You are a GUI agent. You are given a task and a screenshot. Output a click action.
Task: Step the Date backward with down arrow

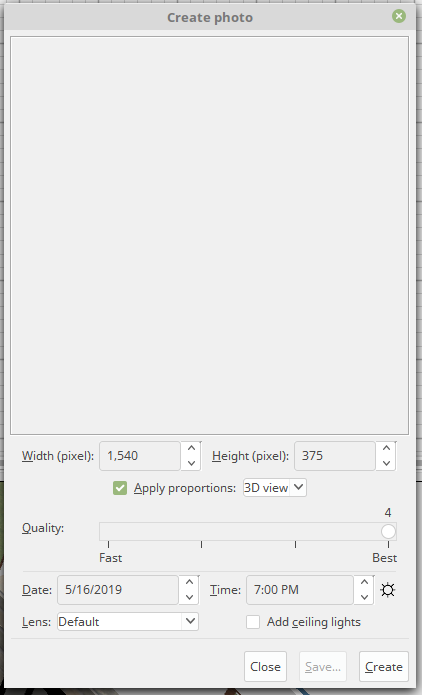pos(189,597)
